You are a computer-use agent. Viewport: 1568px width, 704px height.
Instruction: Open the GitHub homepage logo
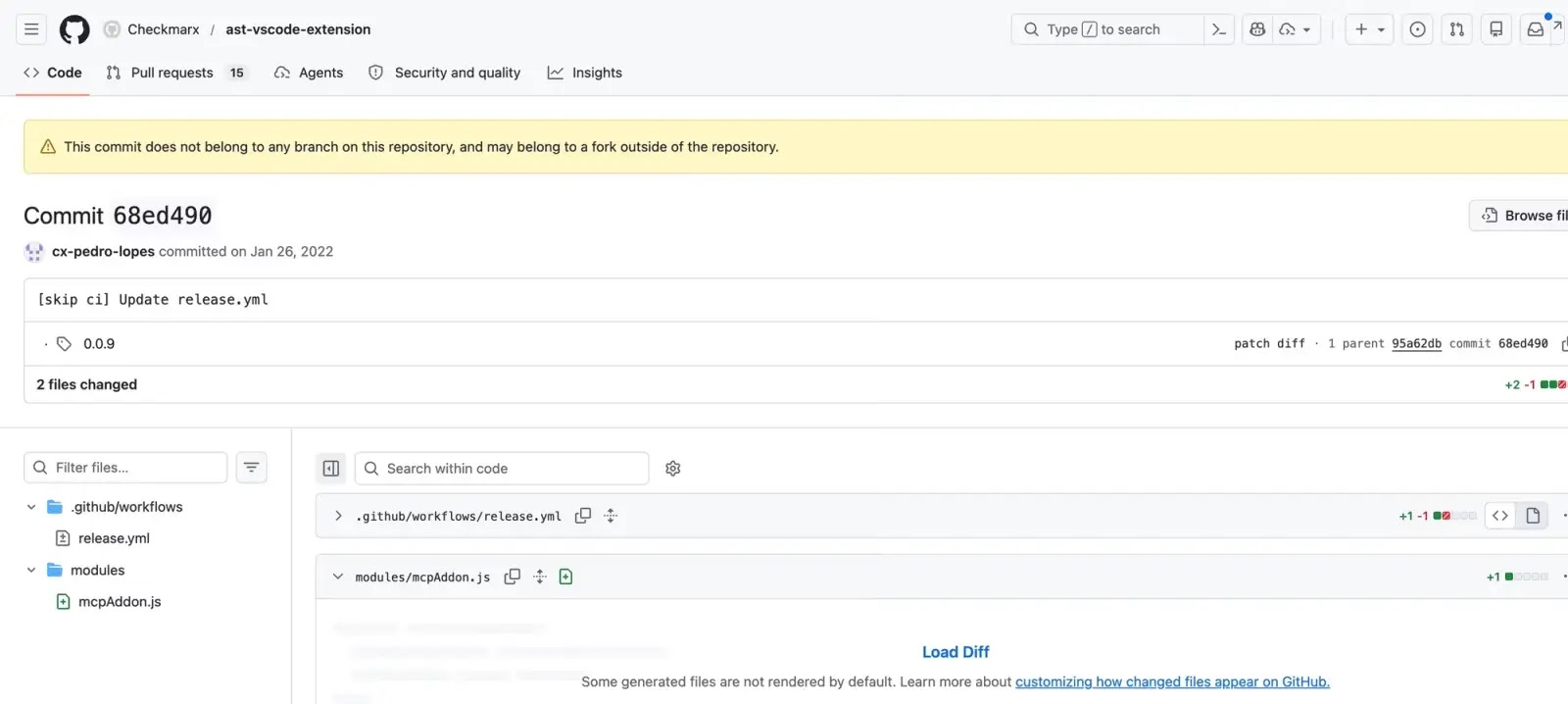pyautogui.click(x=74, y=29)
